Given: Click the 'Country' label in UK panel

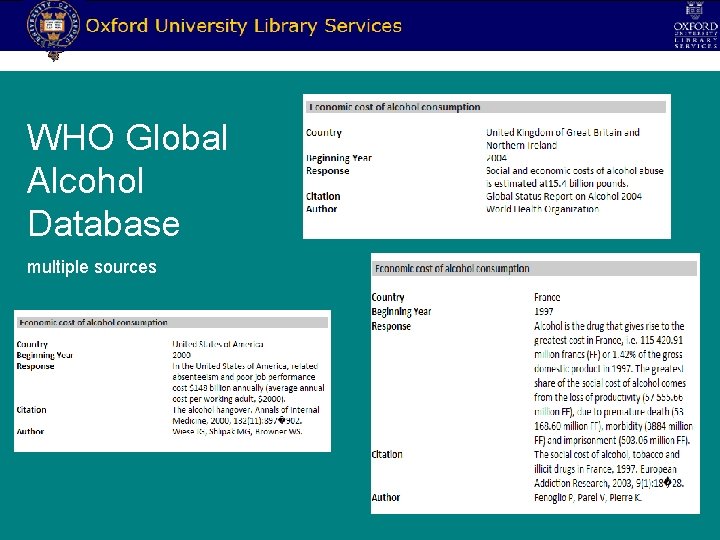Looking at the screenshot, I should coord(324,133).
